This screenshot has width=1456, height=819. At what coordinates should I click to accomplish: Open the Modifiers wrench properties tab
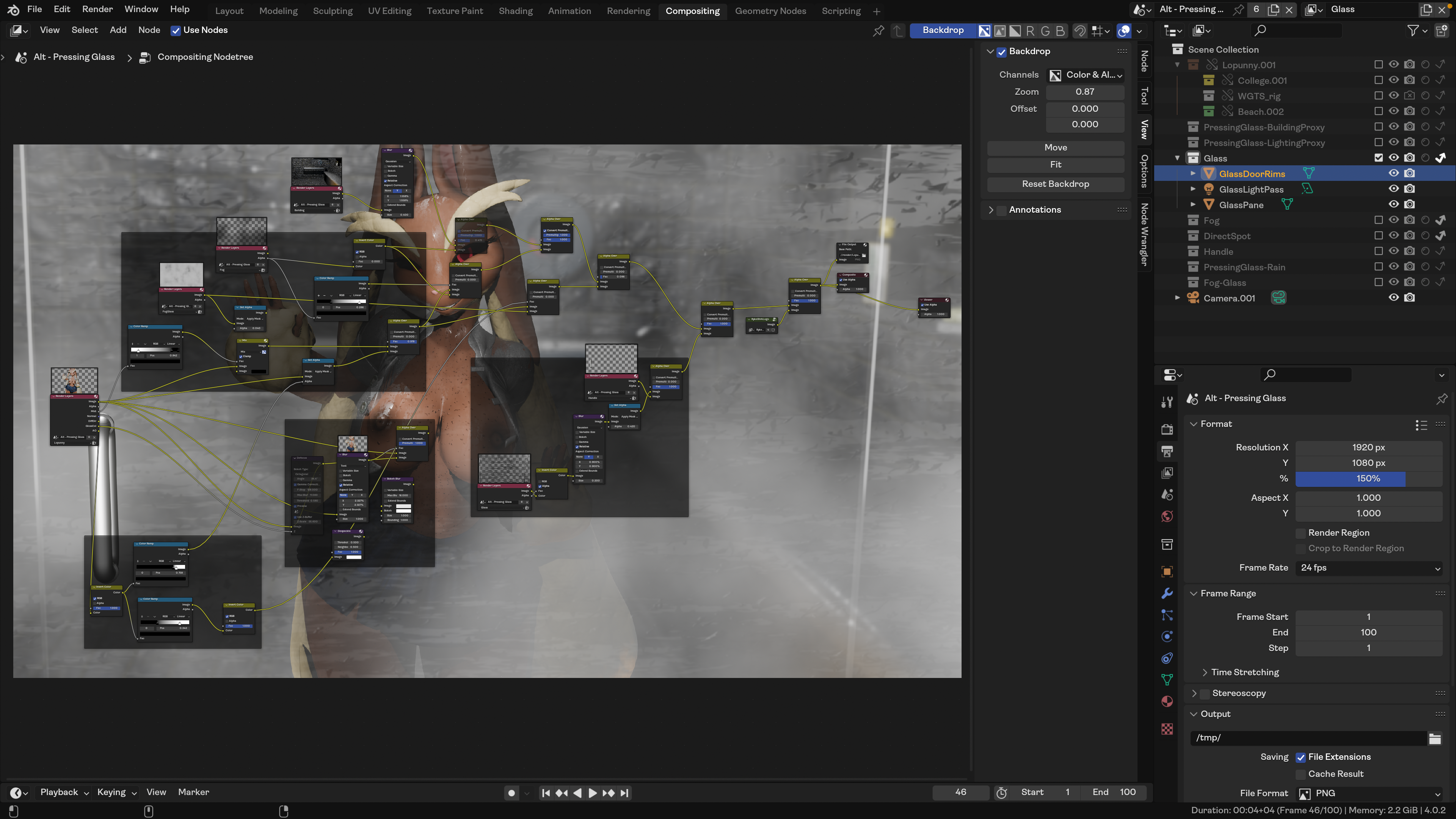coord(1167,593)
